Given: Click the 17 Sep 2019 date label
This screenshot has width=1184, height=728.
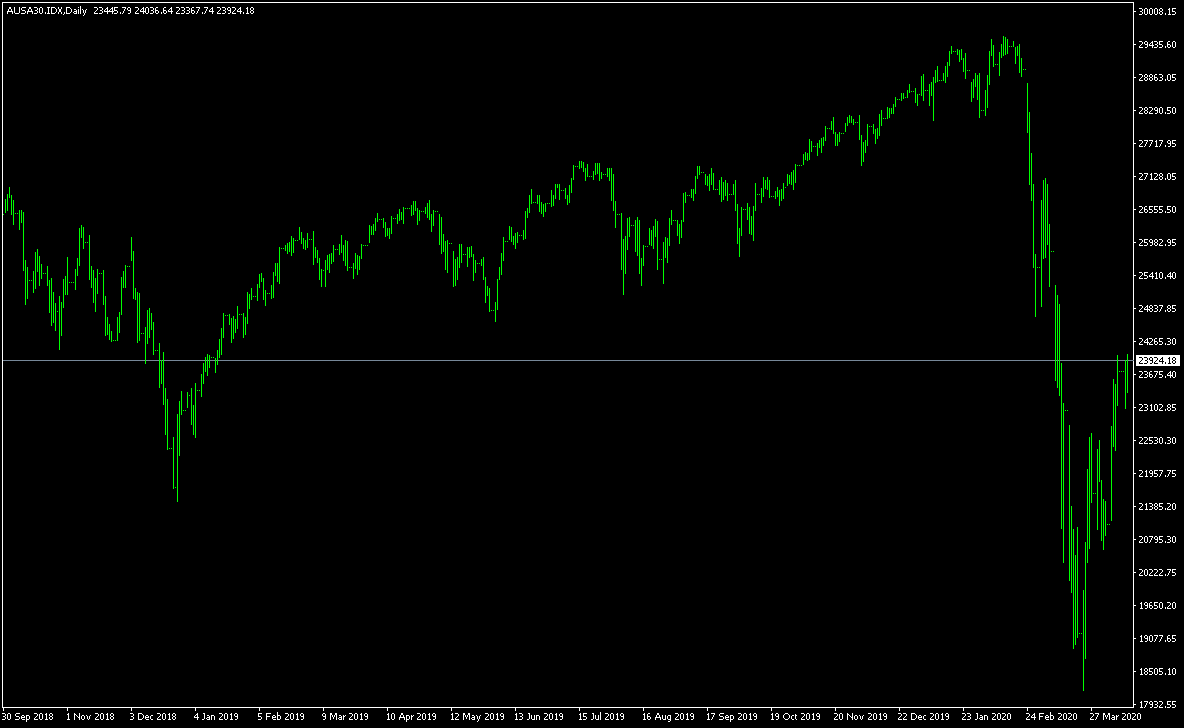Looking at the screenshot, I should click(732, 717).
